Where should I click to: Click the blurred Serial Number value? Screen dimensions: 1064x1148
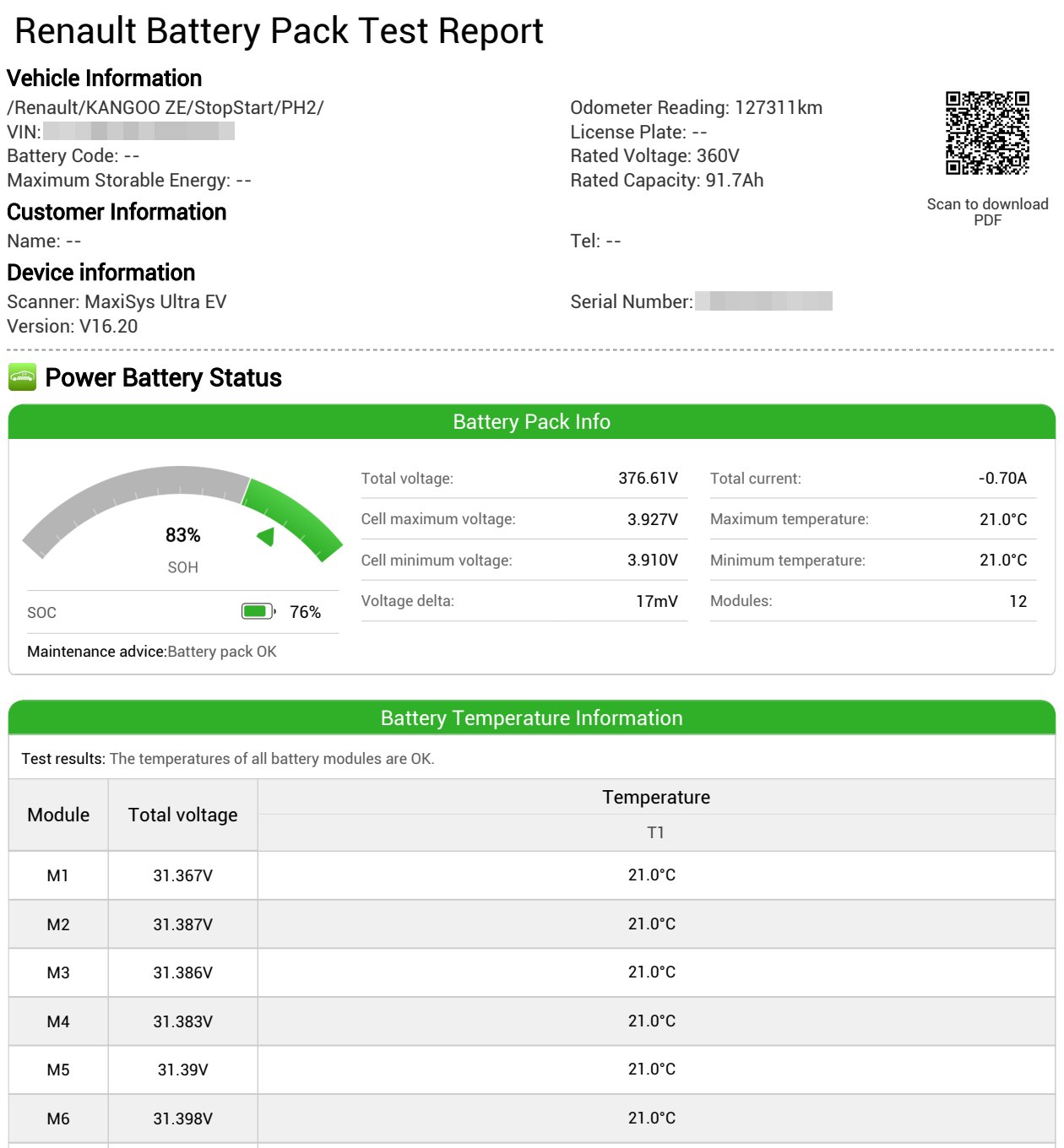pyautogui.click(x=764, y=301)
